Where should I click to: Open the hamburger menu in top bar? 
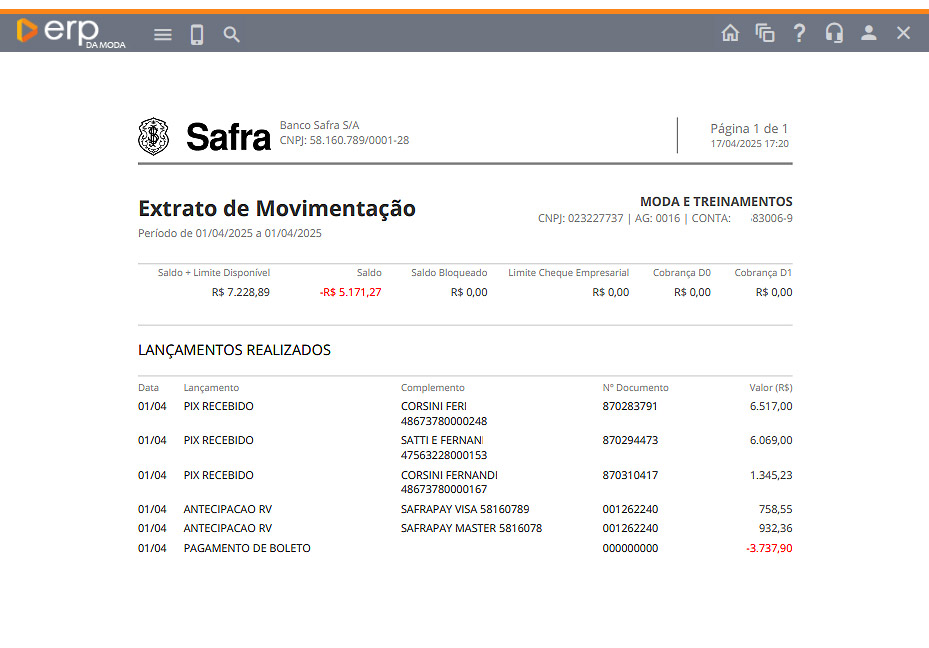pos(163,34)
